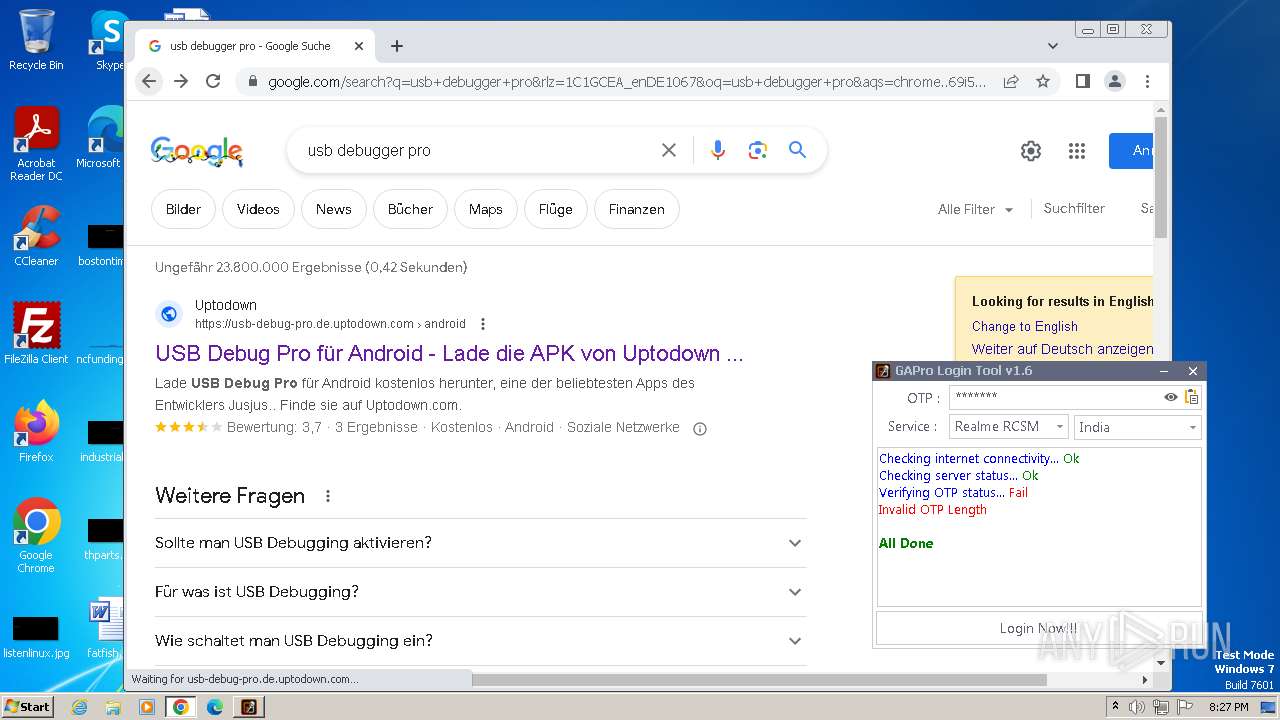This screenshot has width=1280, height=720.
Task: Show OTP with the eye icon
Action: (1171, 397)
